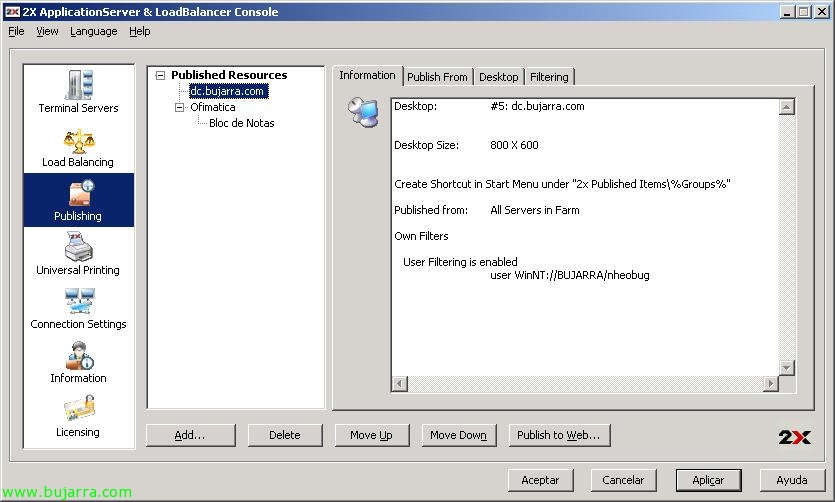Open the File menu
This screenshot has width=835, height=502.
point(16,31)
